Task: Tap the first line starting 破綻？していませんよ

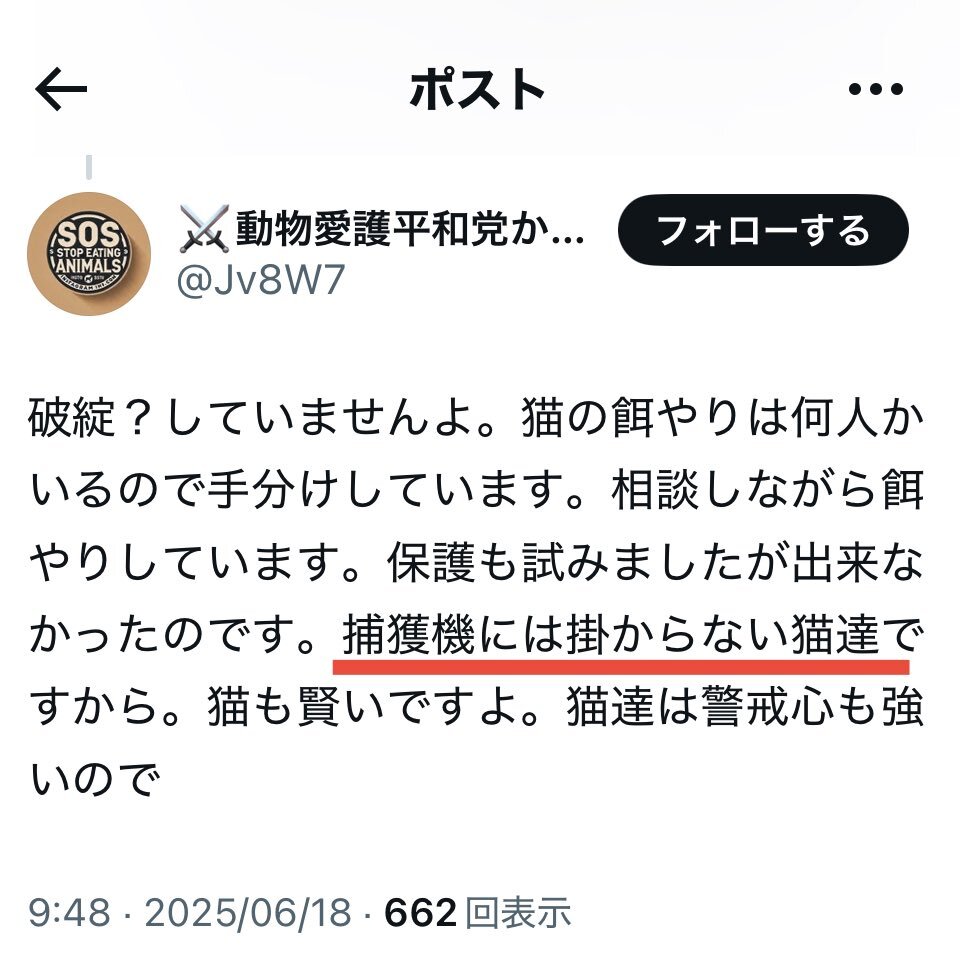Action: pyautogui.click(x=476, y=418)
